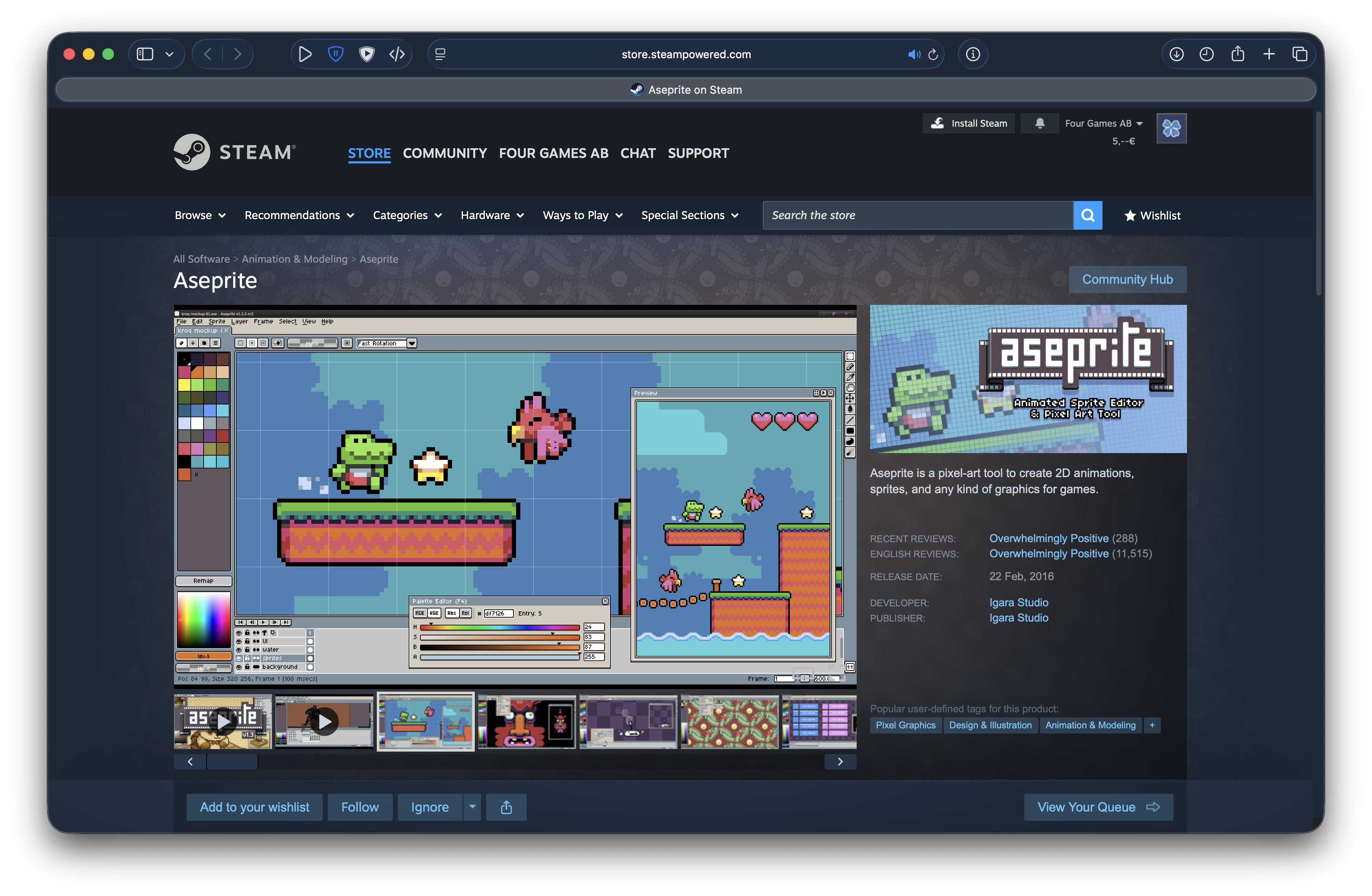Follow the Animation & Modeling breadcrumb
This screenshot has height=896, width=1372.
pos(294,259)
